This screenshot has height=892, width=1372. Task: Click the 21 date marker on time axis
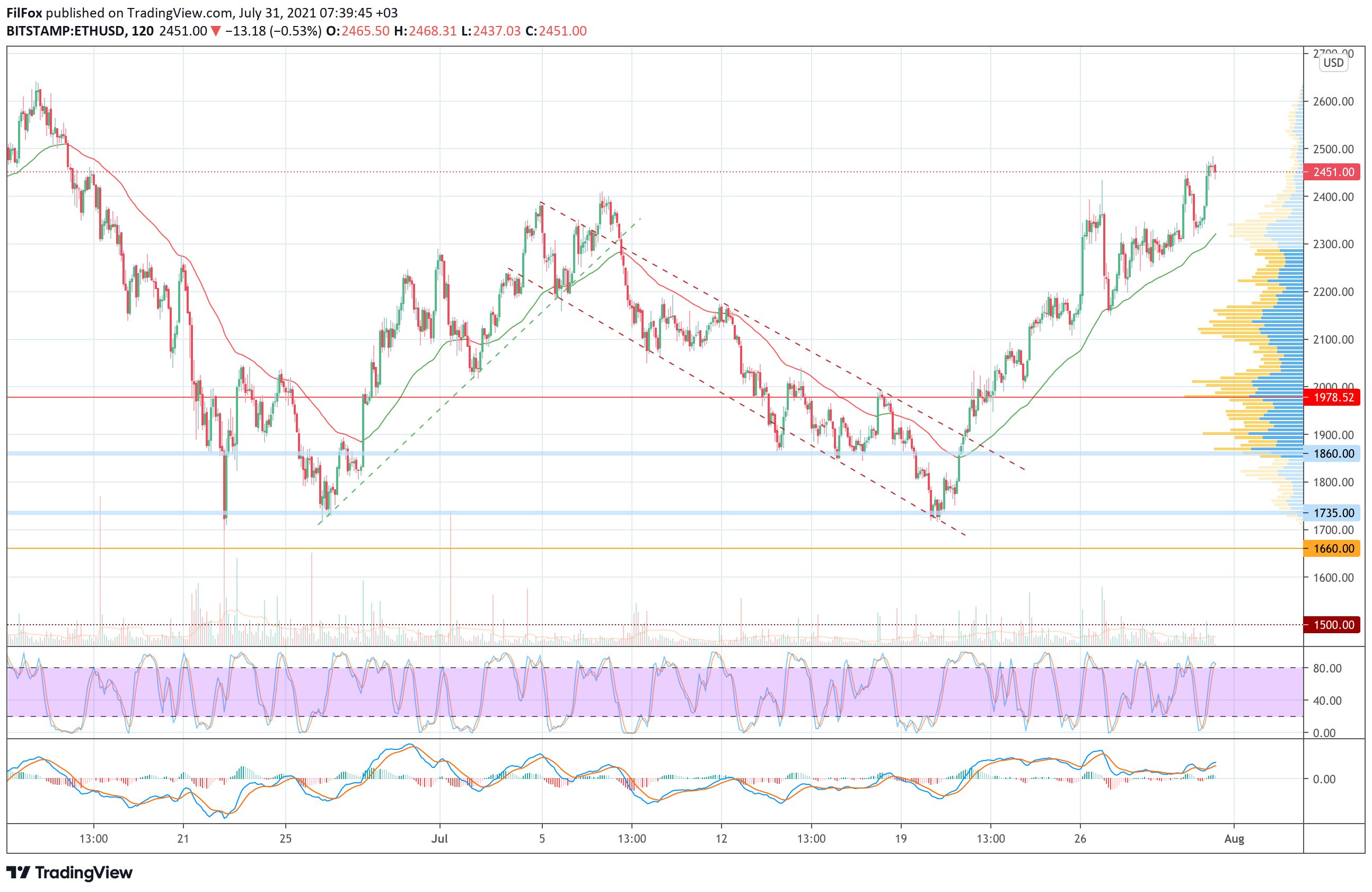point(183,838)
